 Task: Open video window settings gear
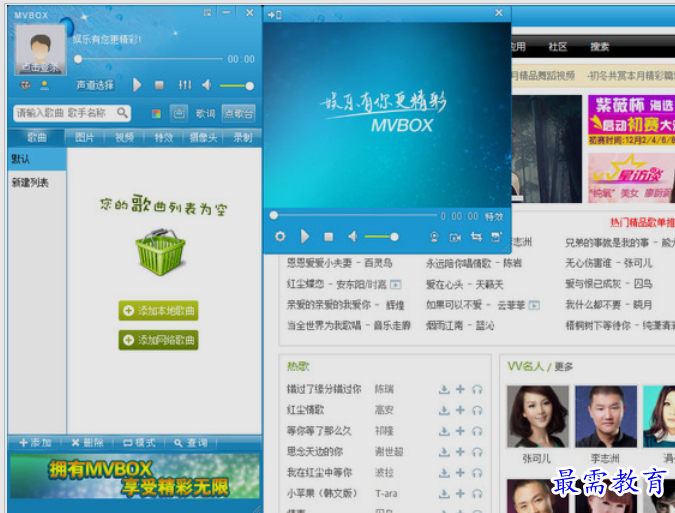(280, 236)
